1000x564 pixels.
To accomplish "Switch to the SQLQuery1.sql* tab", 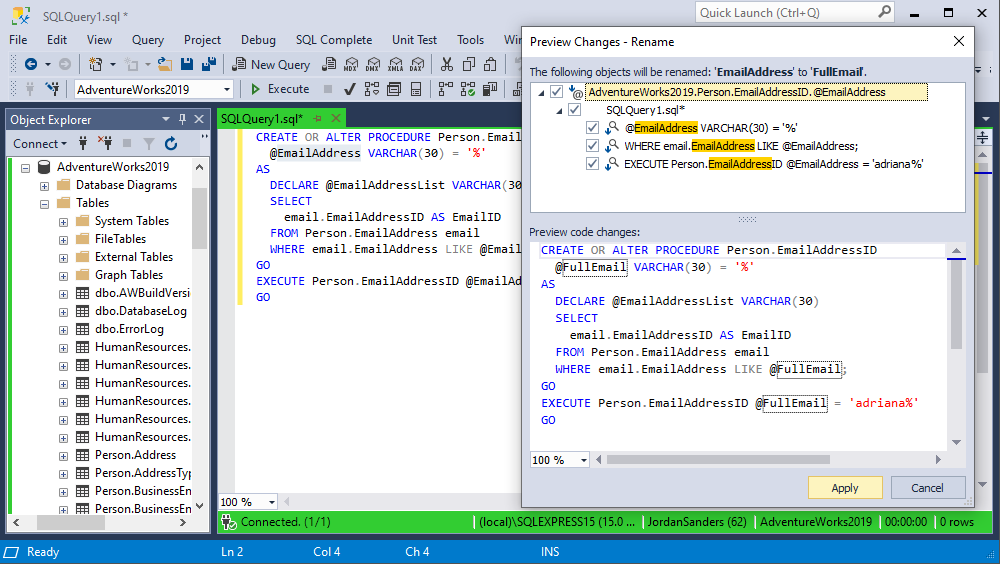I will 262,119.
